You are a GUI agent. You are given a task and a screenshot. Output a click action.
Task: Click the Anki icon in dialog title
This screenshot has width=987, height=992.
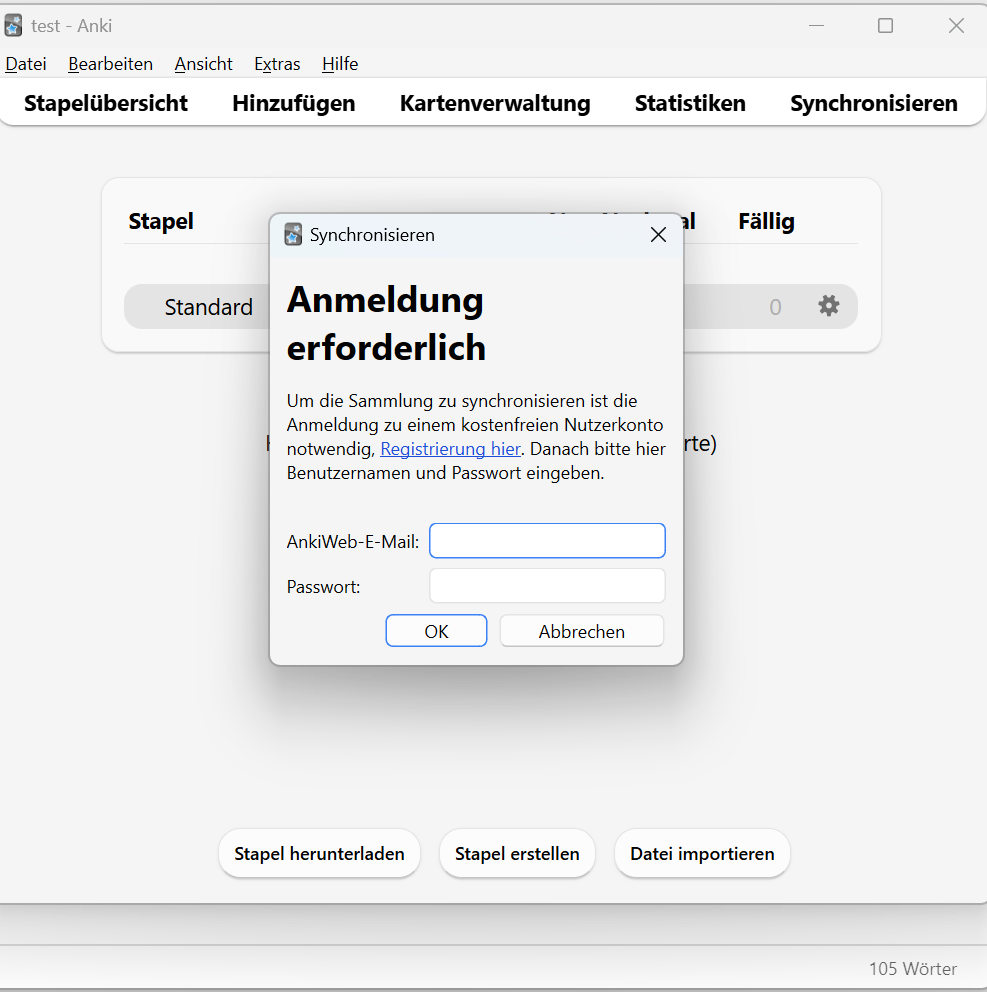[293, 234]
